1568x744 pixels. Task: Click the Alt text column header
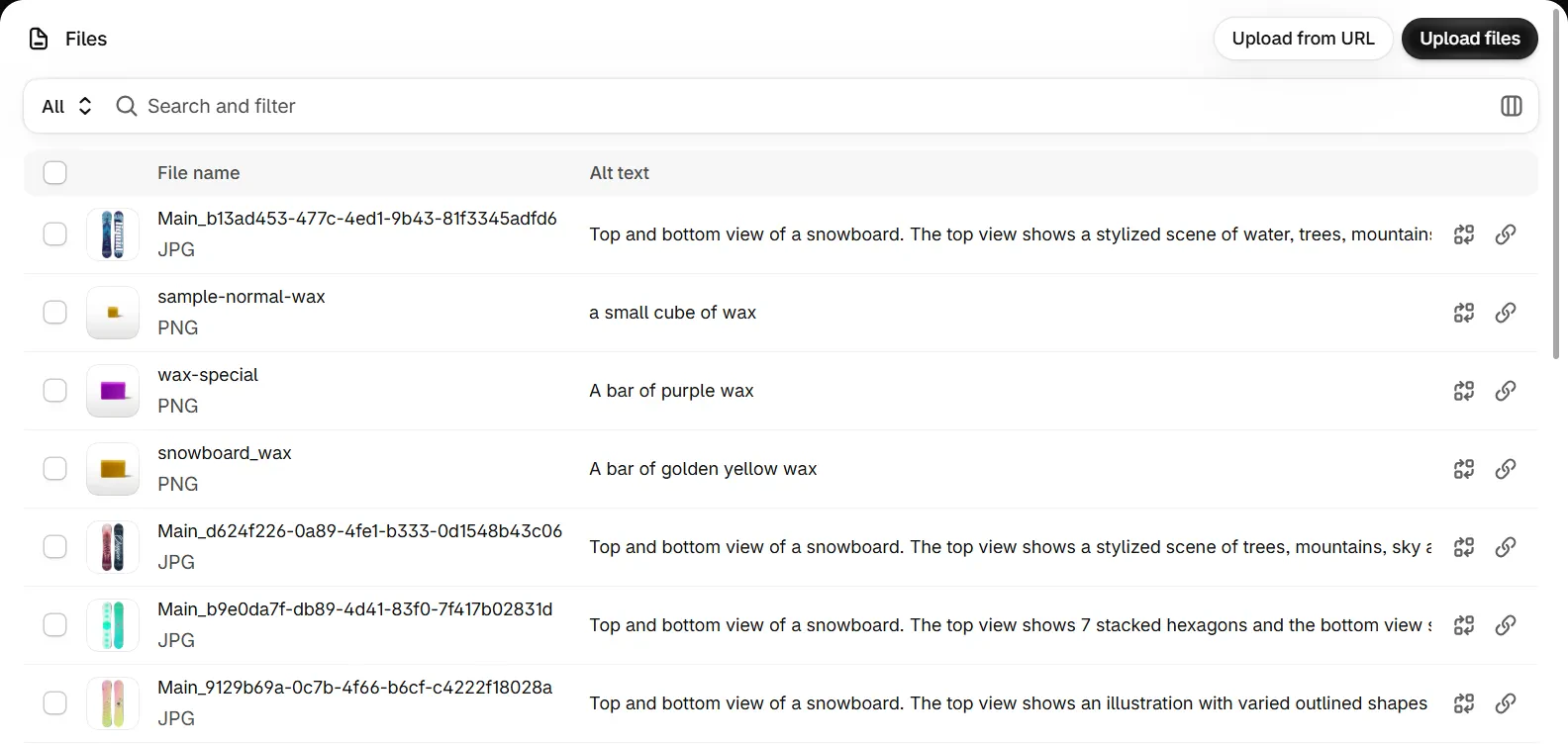620,173
